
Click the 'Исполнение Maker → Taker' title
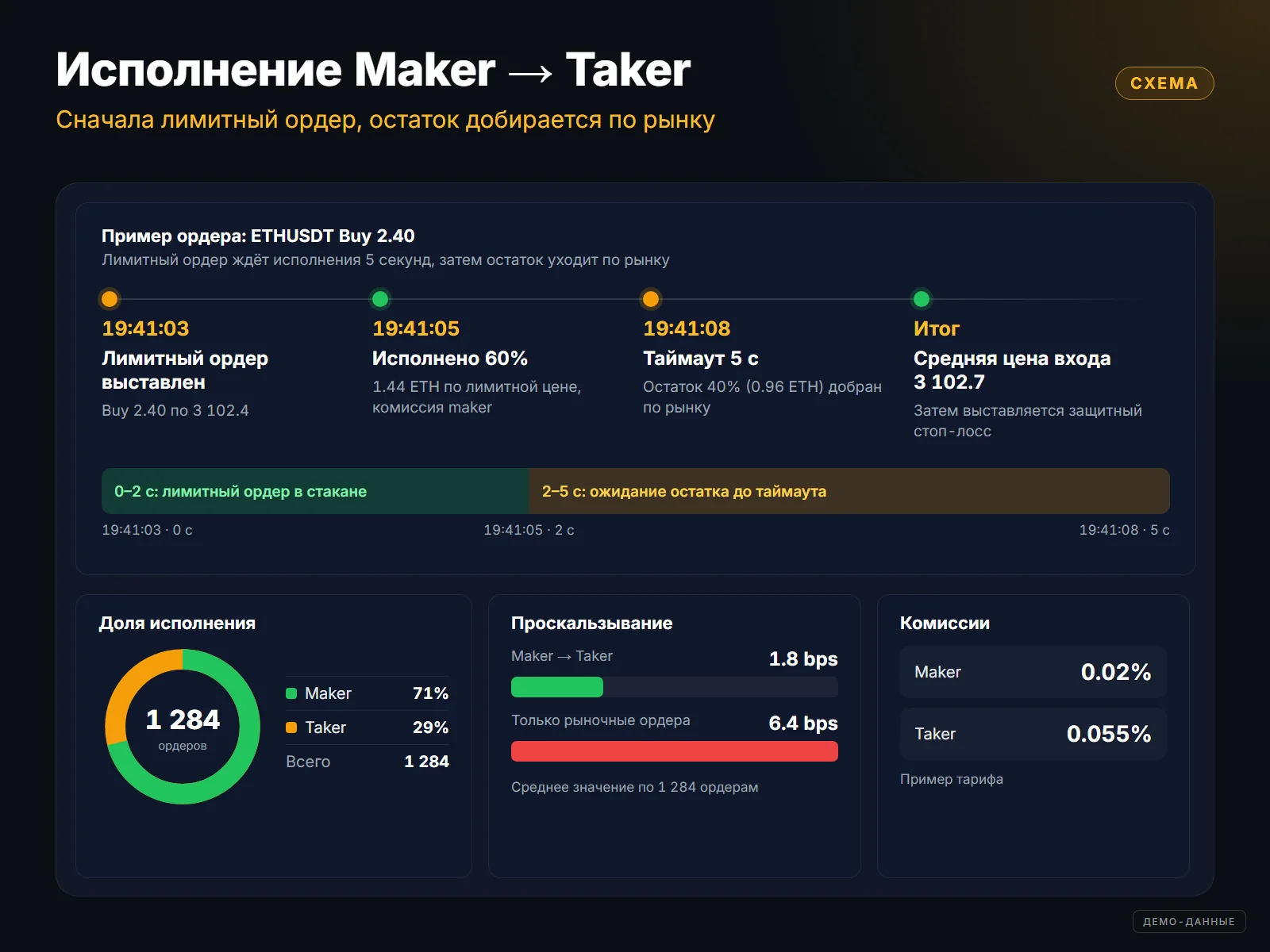(373, 70)
